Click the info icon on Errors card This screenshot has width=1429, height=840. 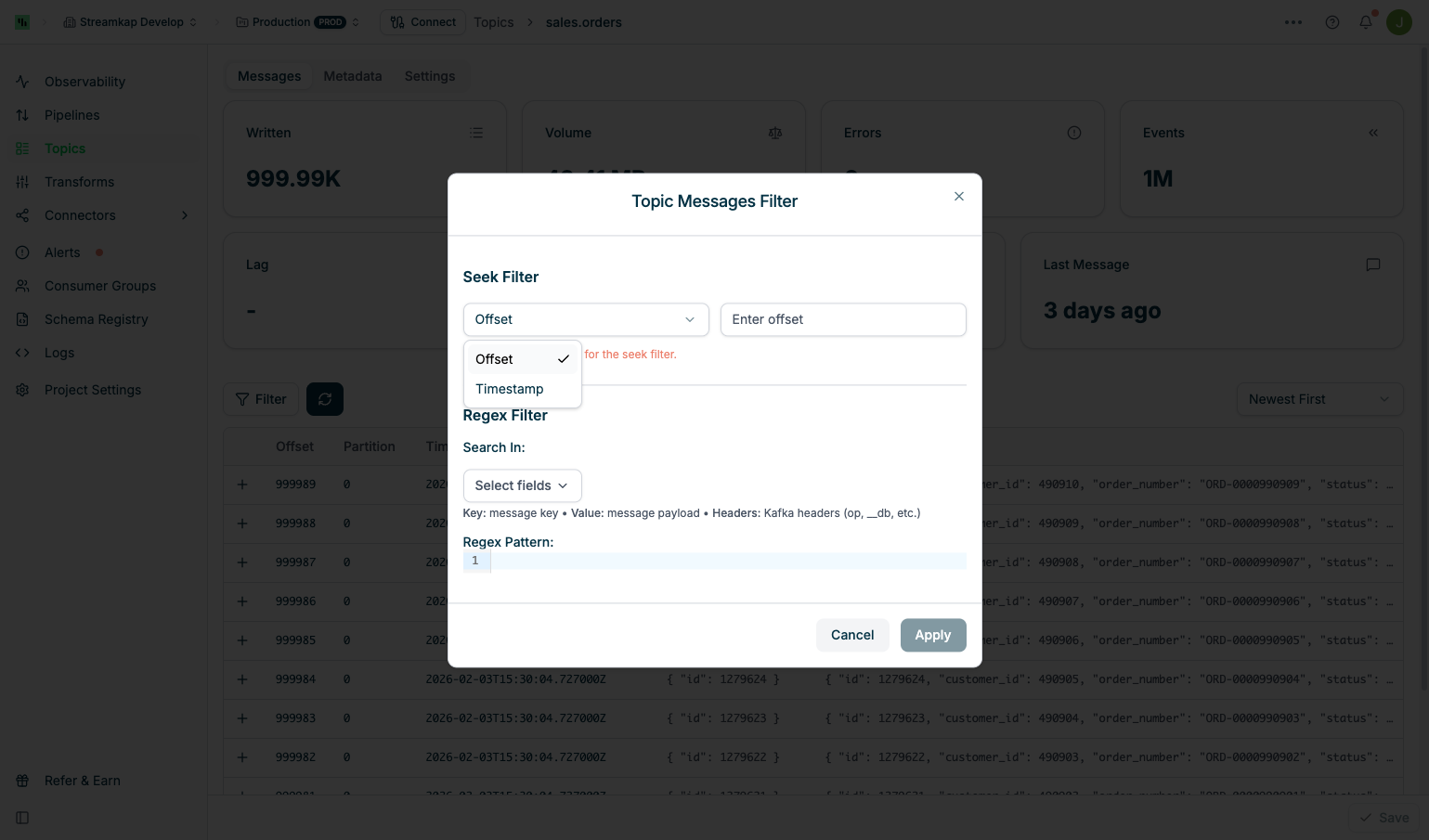pyautogui.click(x=1074, y=133)
